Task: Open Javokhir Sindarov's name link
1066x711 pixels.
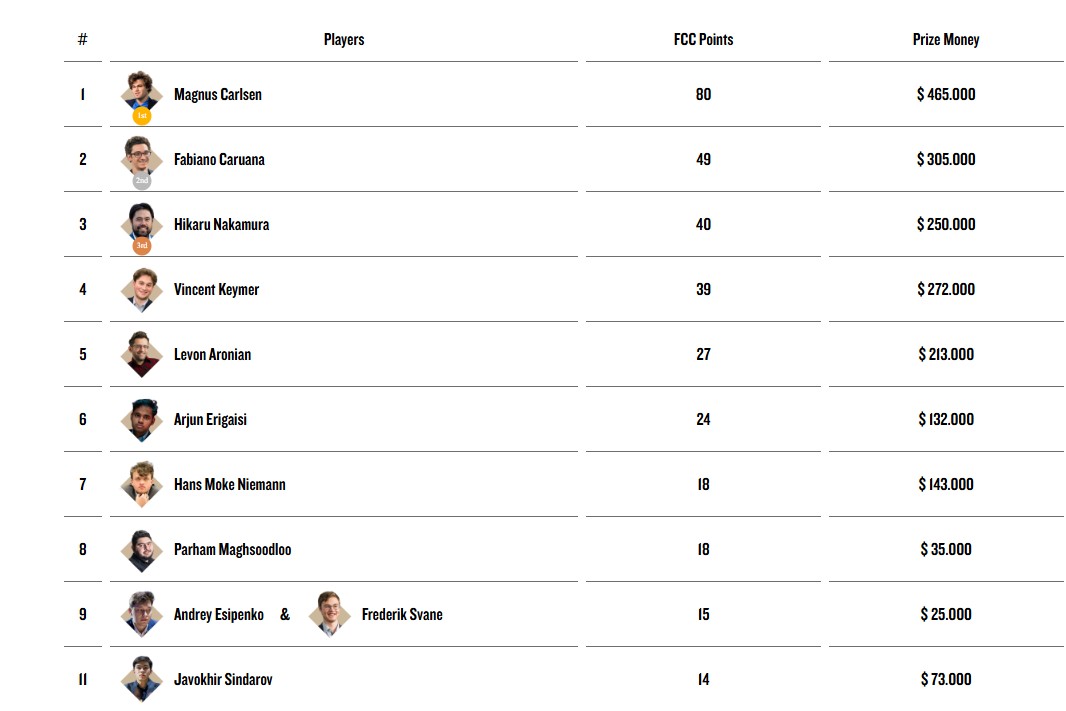Action: coord(222,679)
